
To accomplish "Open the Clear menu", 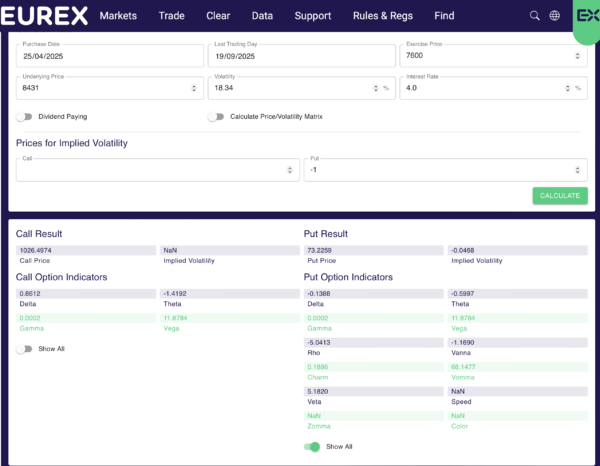I will point(218,16).
